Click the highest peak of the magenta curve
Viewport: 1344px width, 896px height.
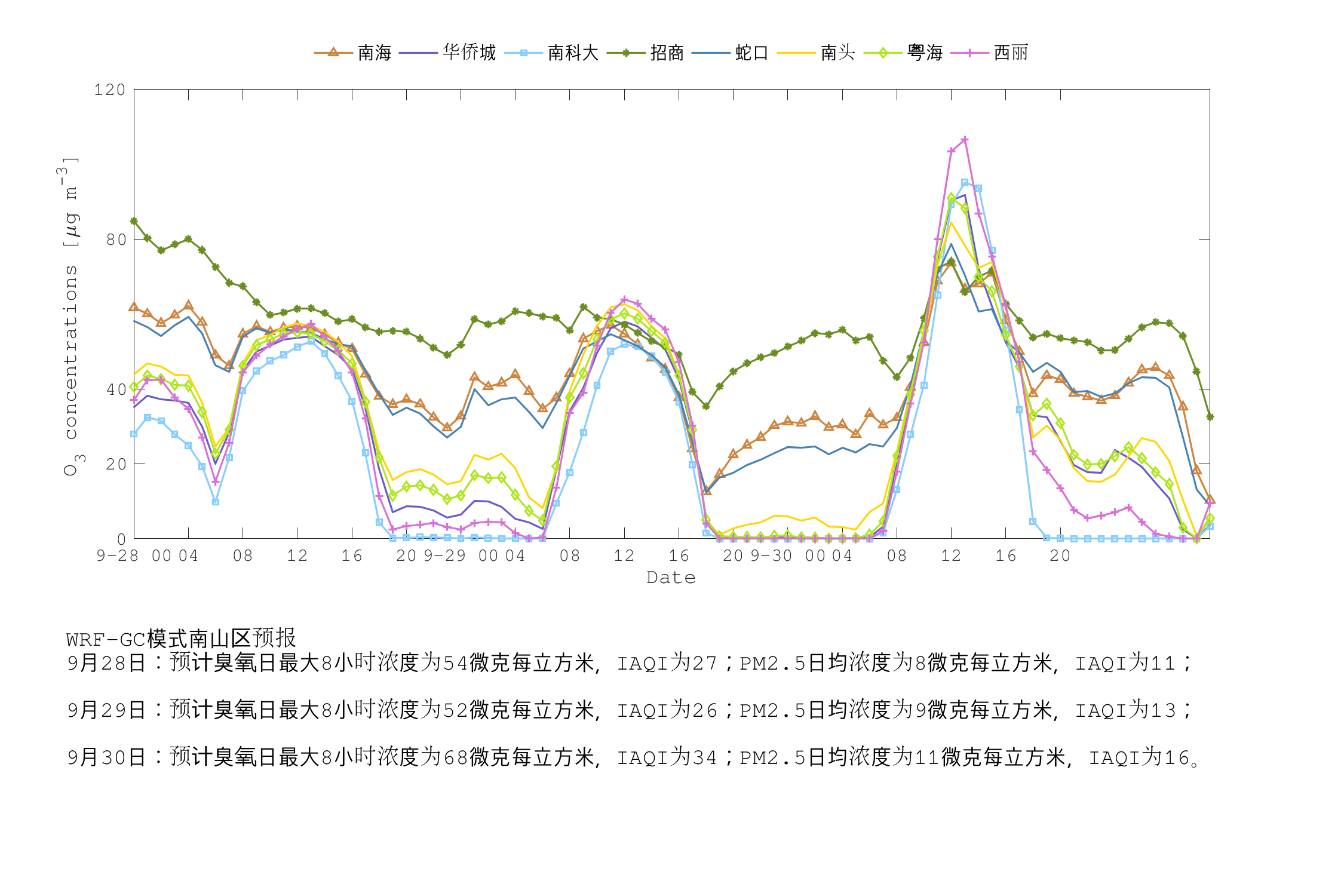[964, 140]
